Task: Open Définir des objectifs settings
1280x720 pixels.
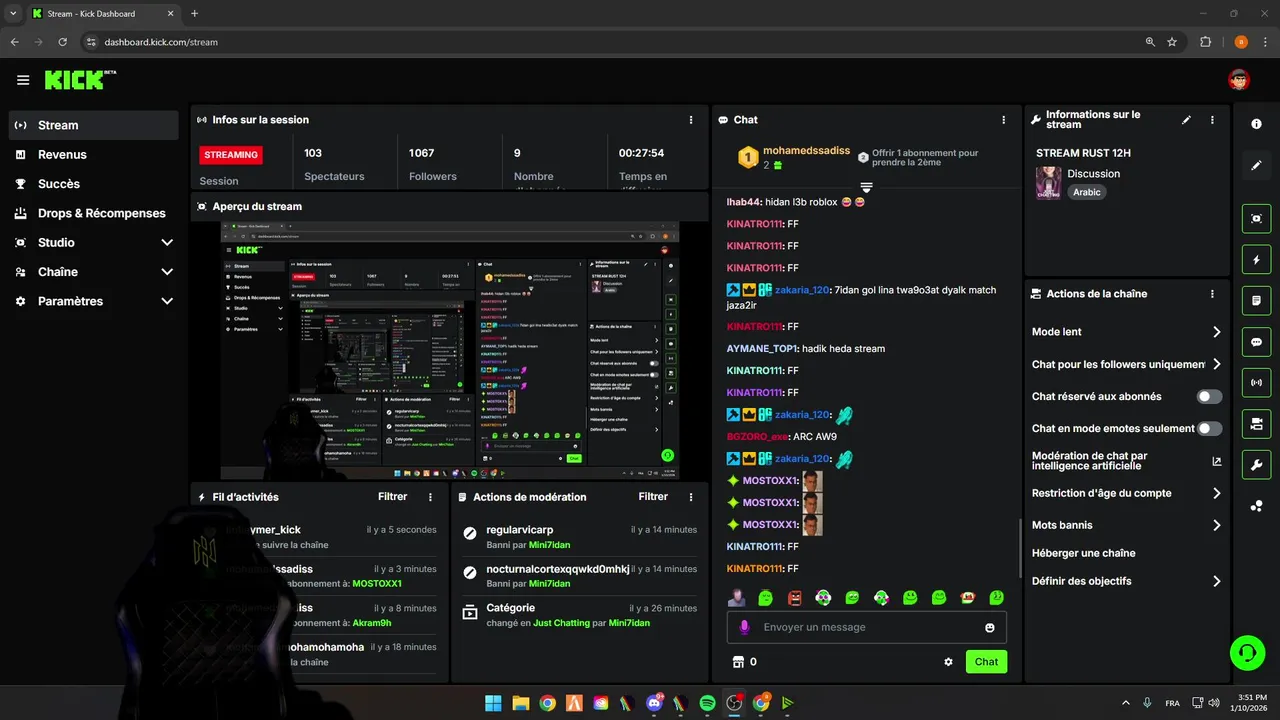Action: point(1127,581)
